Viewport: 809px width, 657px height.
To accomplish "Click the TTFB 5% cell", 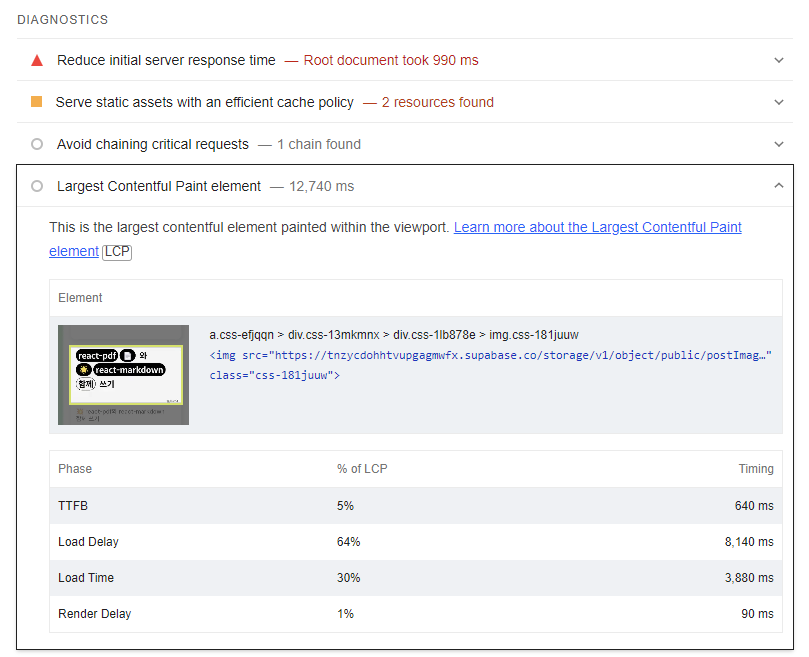I will coord(345,506).
